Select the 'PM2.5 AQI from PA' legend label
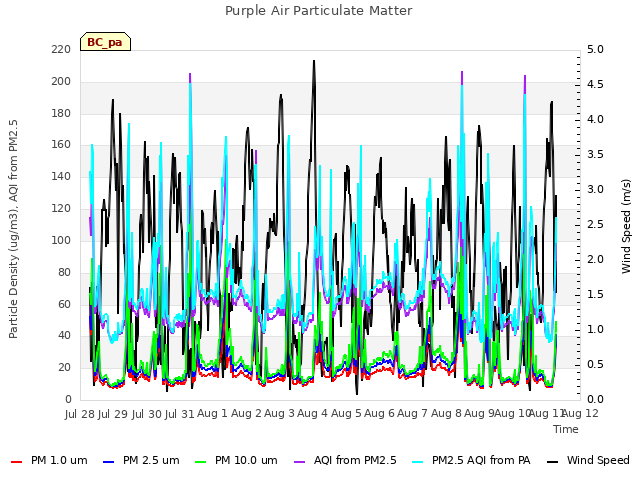Screen dimensions: 640x480 481,460
